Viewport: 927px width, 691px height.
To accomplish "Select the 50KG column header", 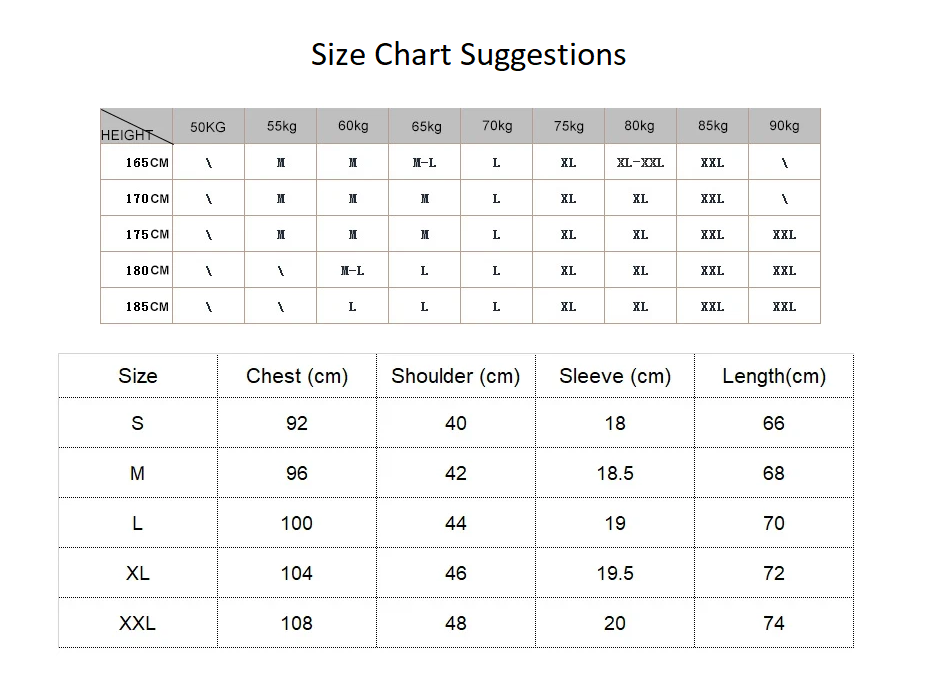I will point(208,127).
